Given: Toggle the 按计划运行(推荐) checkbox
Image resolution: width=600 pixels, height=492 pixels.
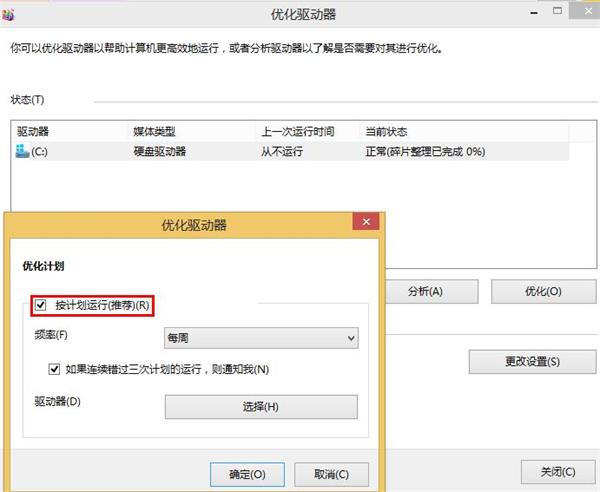Looking at the screenshot, I should [x=40, y=304].
